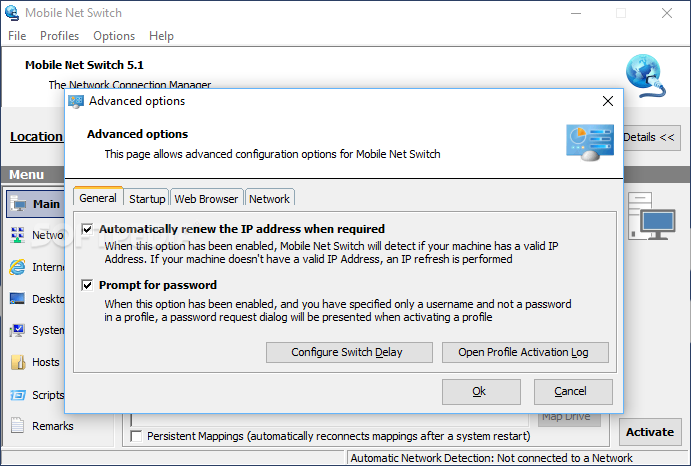Select Main in the sidebar menu
691x466 pixels.
[36, 204]
